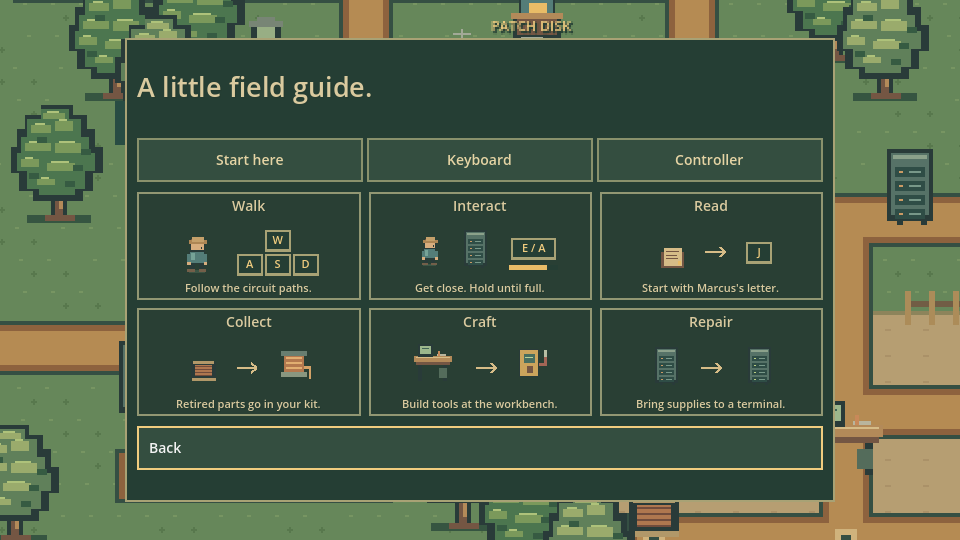Click the J key icon

[x=759, y=252]
